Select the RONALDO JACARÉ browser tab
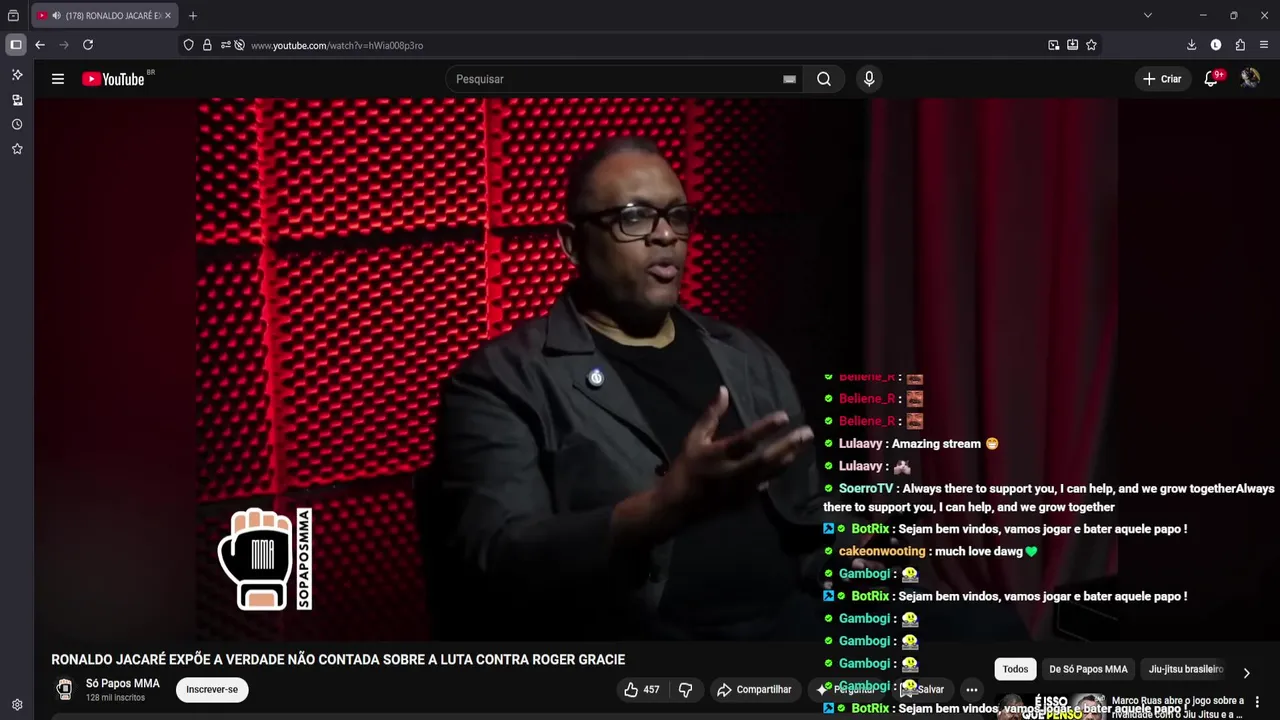Viewport: 1280px width, 720px height. tap(105, 15)
